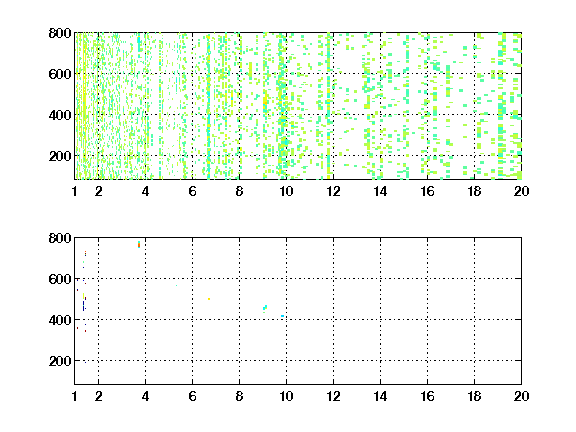
Task: Click the x-axis tick label 1 of the upper plot
Action: coord(75,191)
